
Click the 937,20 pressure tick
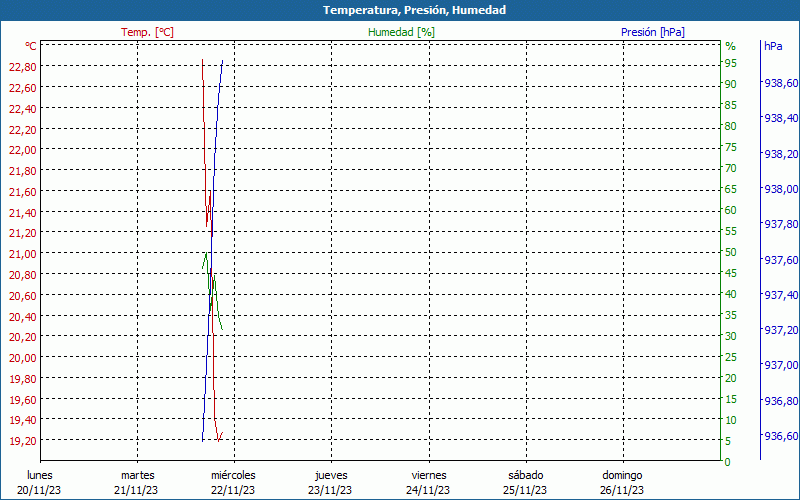pyautogui.click(x=781, y=330)
